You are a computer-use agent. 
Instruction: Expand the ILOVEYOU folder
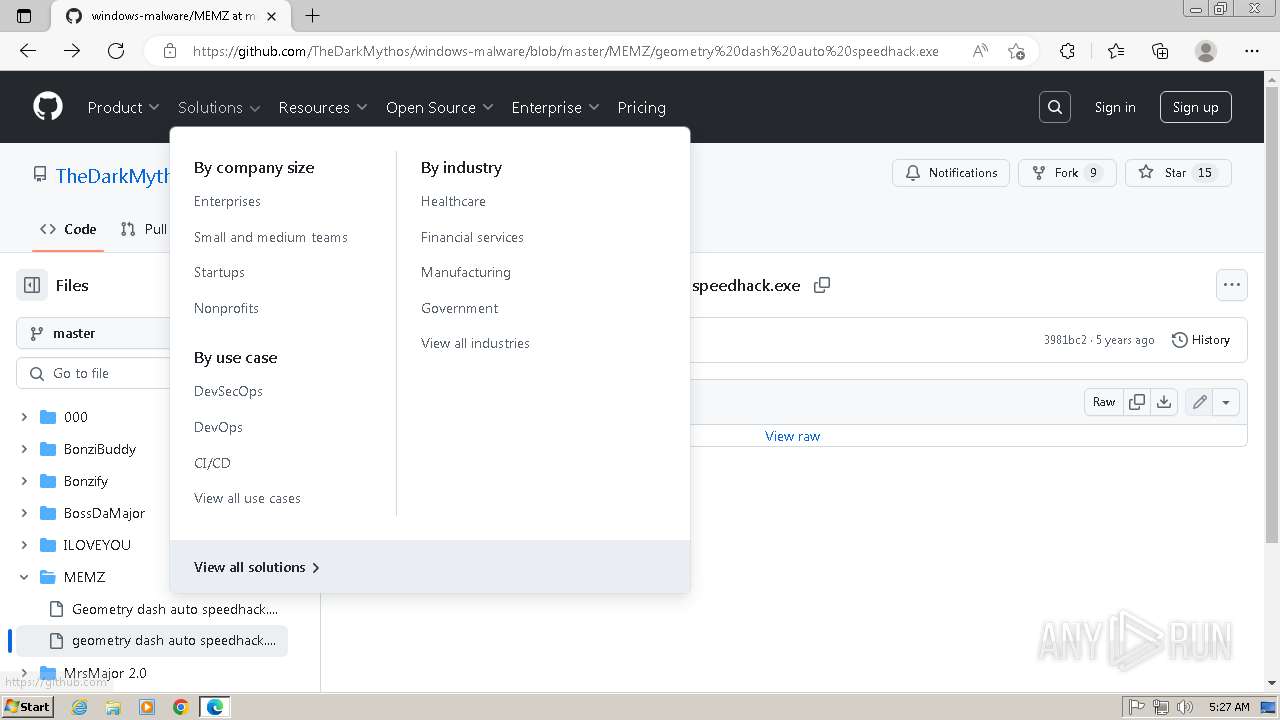(24, 545)
